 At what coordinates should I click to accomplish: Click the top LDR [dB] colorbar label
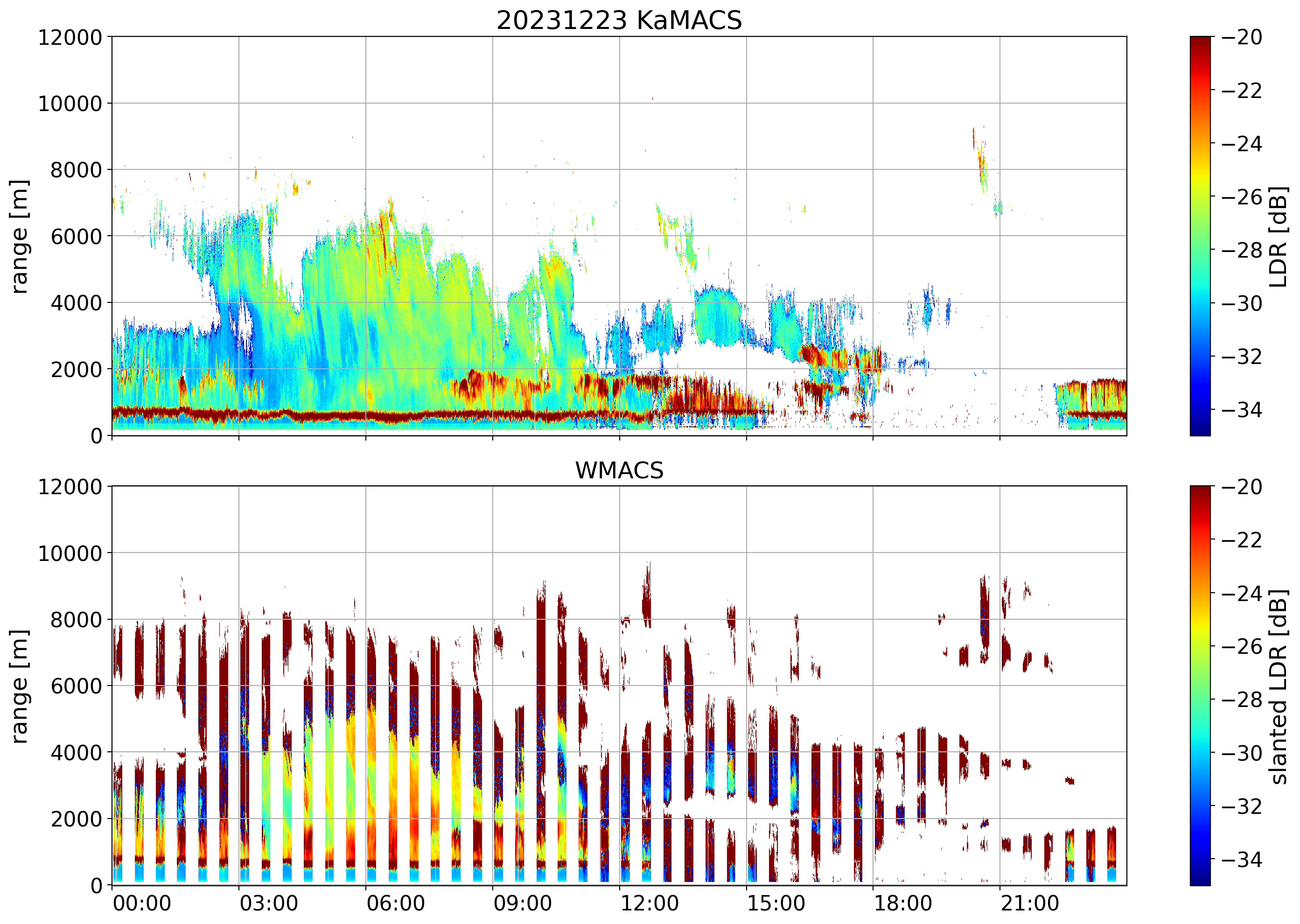tap(1278, 236)
